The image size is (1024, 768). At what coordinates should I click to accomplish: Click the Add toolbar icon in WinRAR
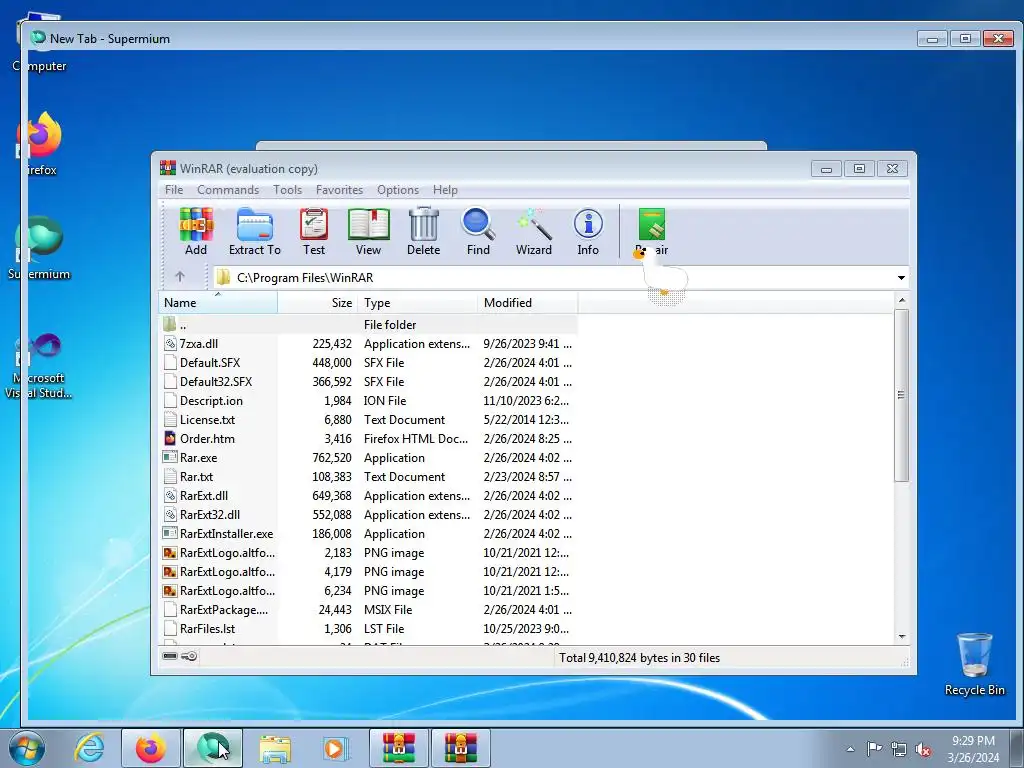[196, 231]
